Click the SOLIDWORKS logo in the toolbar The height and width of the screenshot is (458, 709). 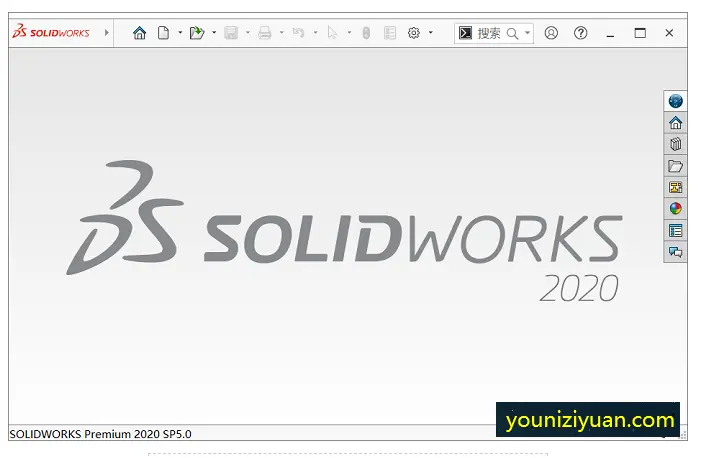tap(51, 32)
